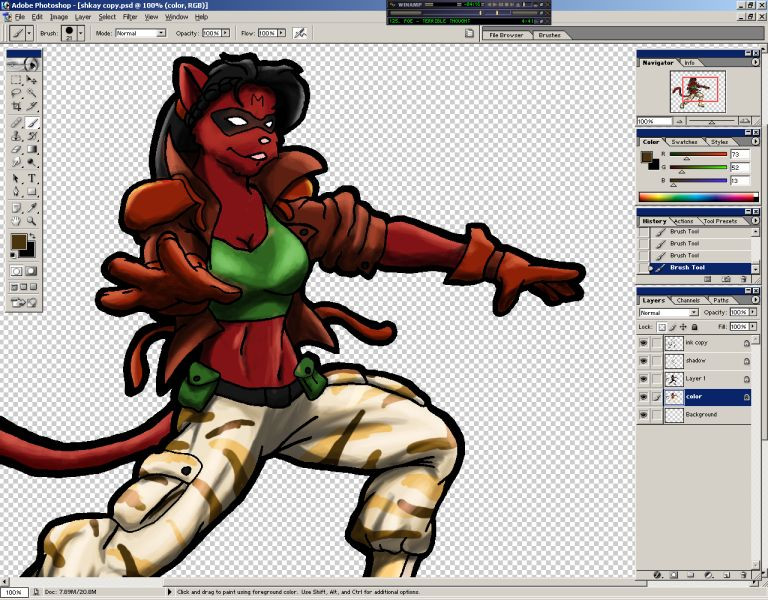Create a new layer in Layers panel
Screen dimensions: 768x600
tap(727, 575)
